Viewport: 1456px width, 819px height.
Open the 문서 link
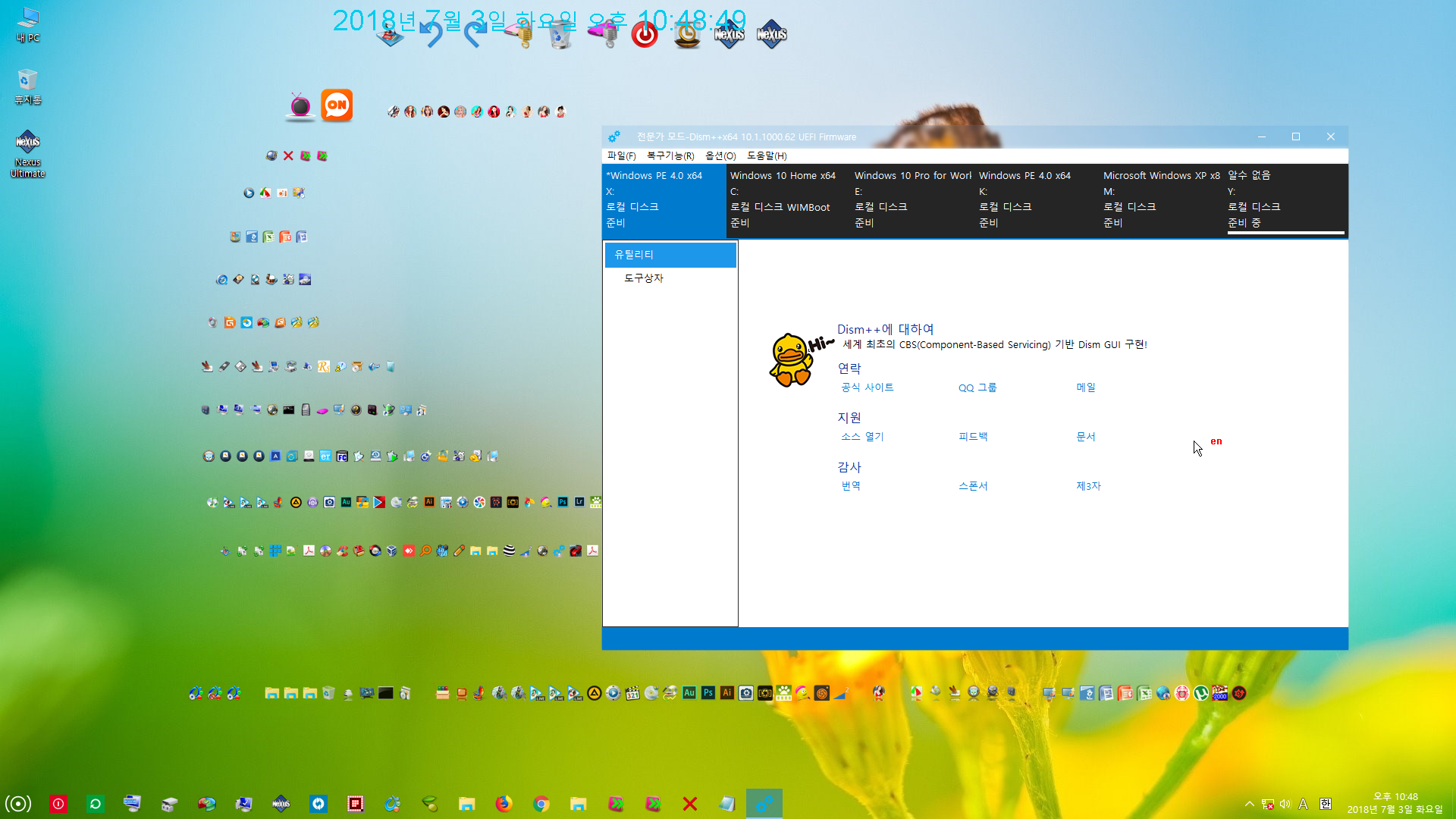pos(1086,437)
